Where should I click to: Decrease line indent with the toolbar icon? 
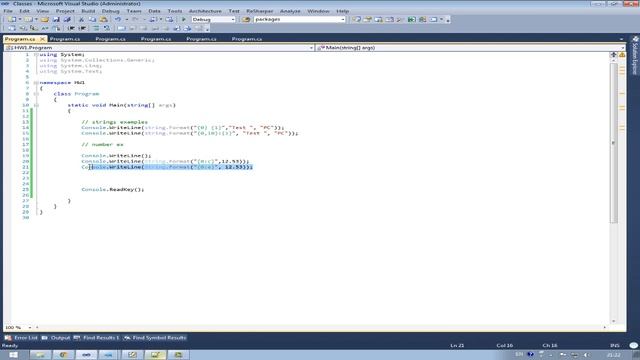click(71, 28)
